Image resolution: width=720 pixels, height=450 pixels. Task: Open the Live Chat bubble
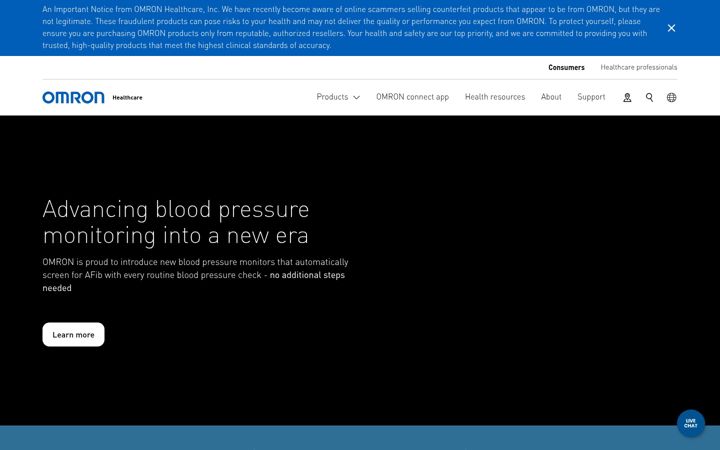coord(691,423)
